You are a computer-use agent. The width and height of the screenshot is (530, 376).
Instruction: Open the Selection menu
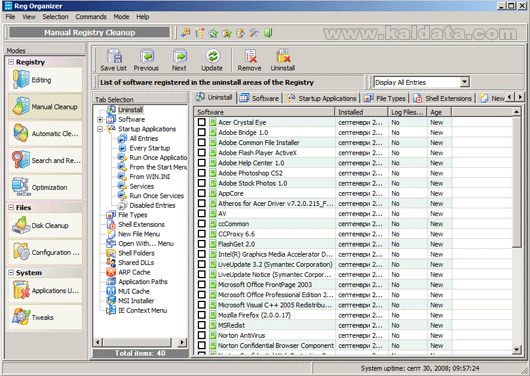click(x=55, y=17)
